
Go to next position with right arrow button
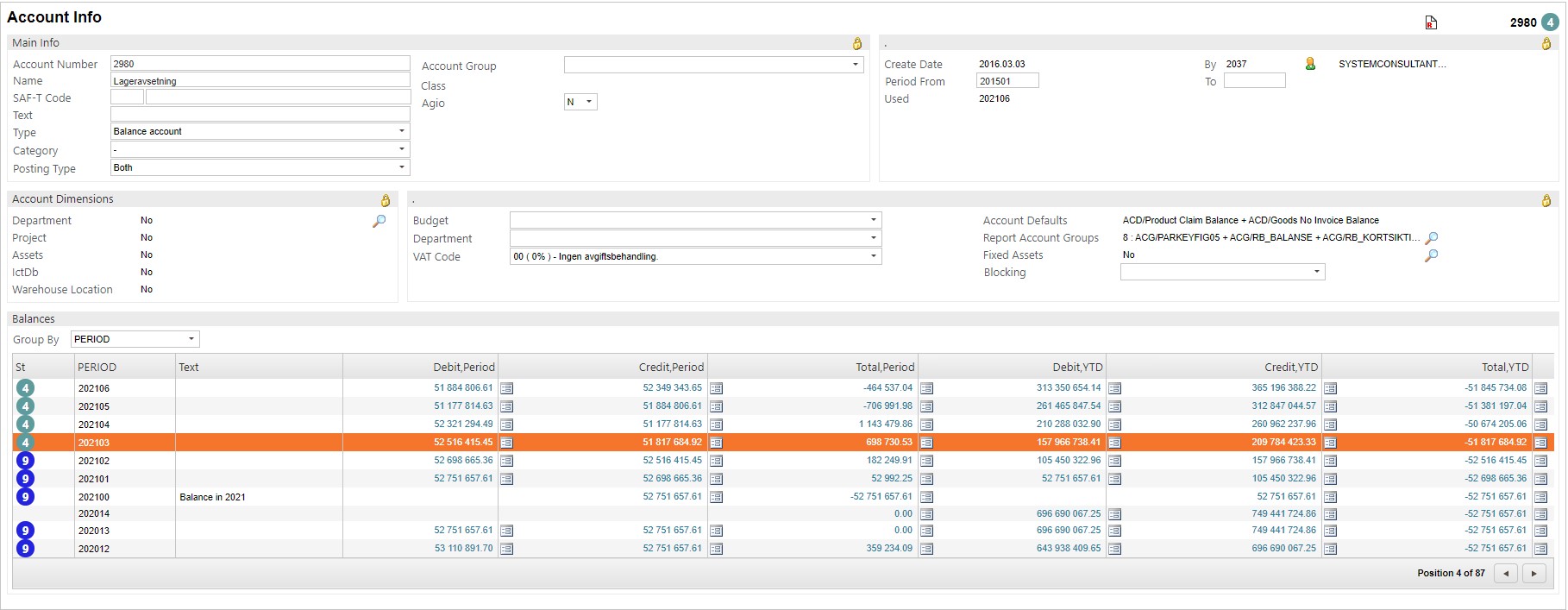click(x=1534, y=573)
